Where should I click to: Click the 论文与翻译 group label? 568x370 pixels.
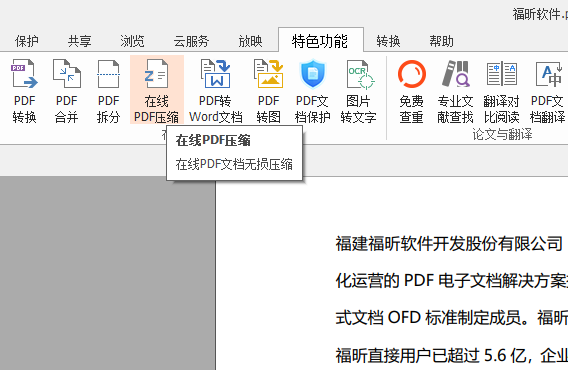point(502,134)
